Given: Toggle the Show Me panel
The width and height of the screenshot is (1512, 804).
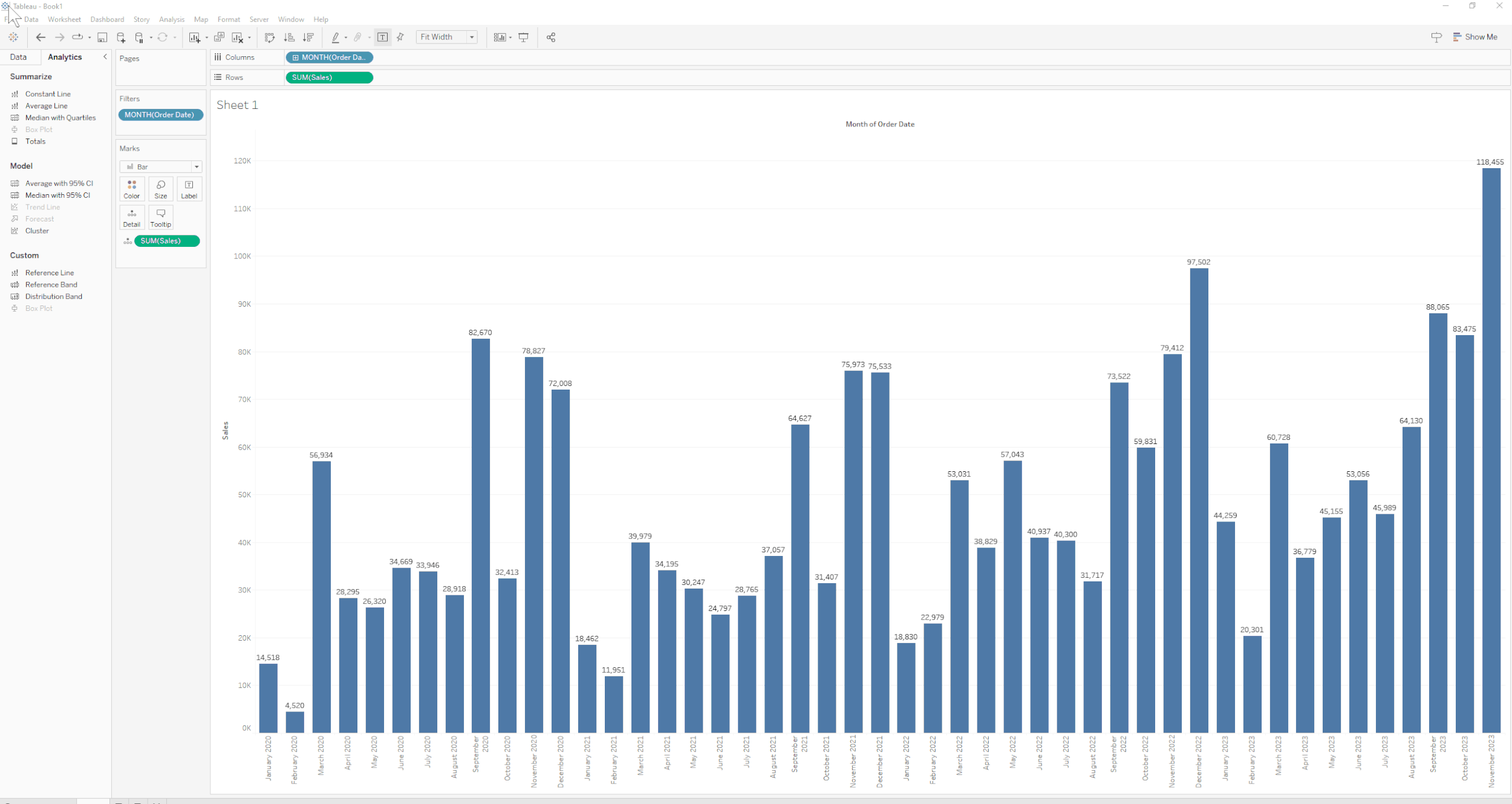Looking at the screenshot, I should pyautogui.click(x=1475, y=37).
